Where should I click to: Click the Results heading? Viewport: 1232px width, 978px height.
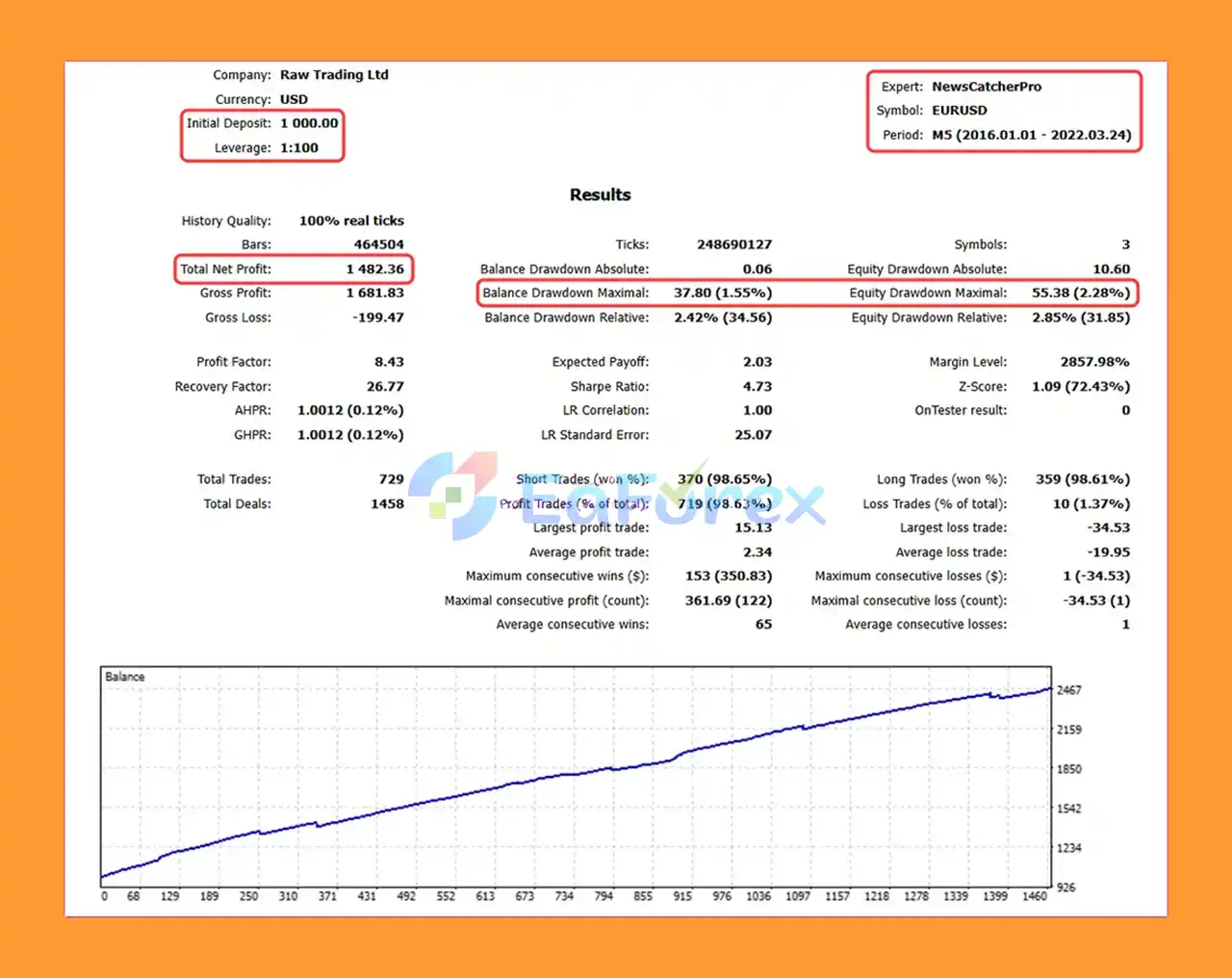coord(600,194)
